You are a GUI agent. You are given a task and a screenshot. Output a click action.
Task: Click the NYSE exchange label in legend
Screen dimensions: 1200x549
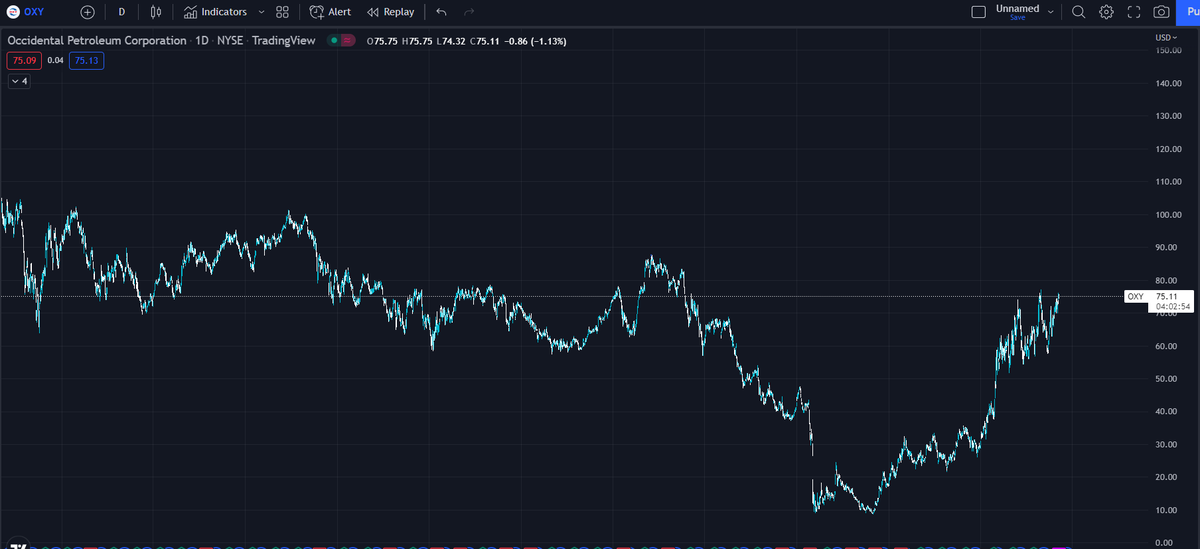click(x=230, y=40)
